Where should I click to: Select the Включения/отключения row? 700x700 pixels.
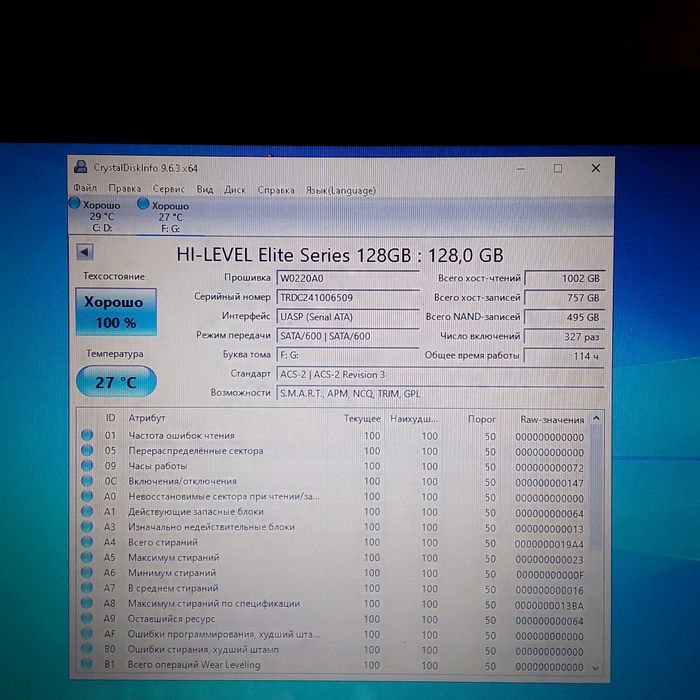click(x=333, y=481)
